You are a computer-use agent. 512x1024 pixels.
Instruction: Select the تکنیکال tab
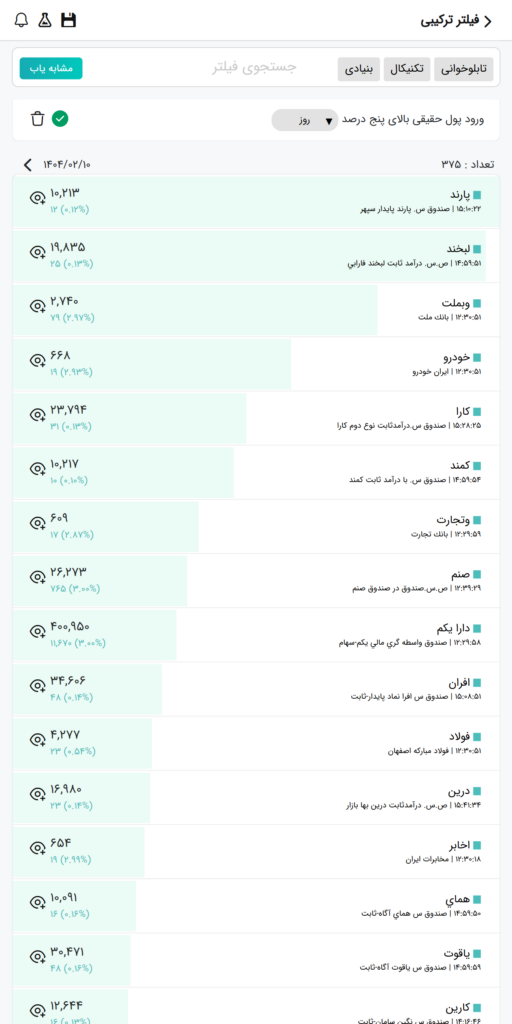coord(407,69)
